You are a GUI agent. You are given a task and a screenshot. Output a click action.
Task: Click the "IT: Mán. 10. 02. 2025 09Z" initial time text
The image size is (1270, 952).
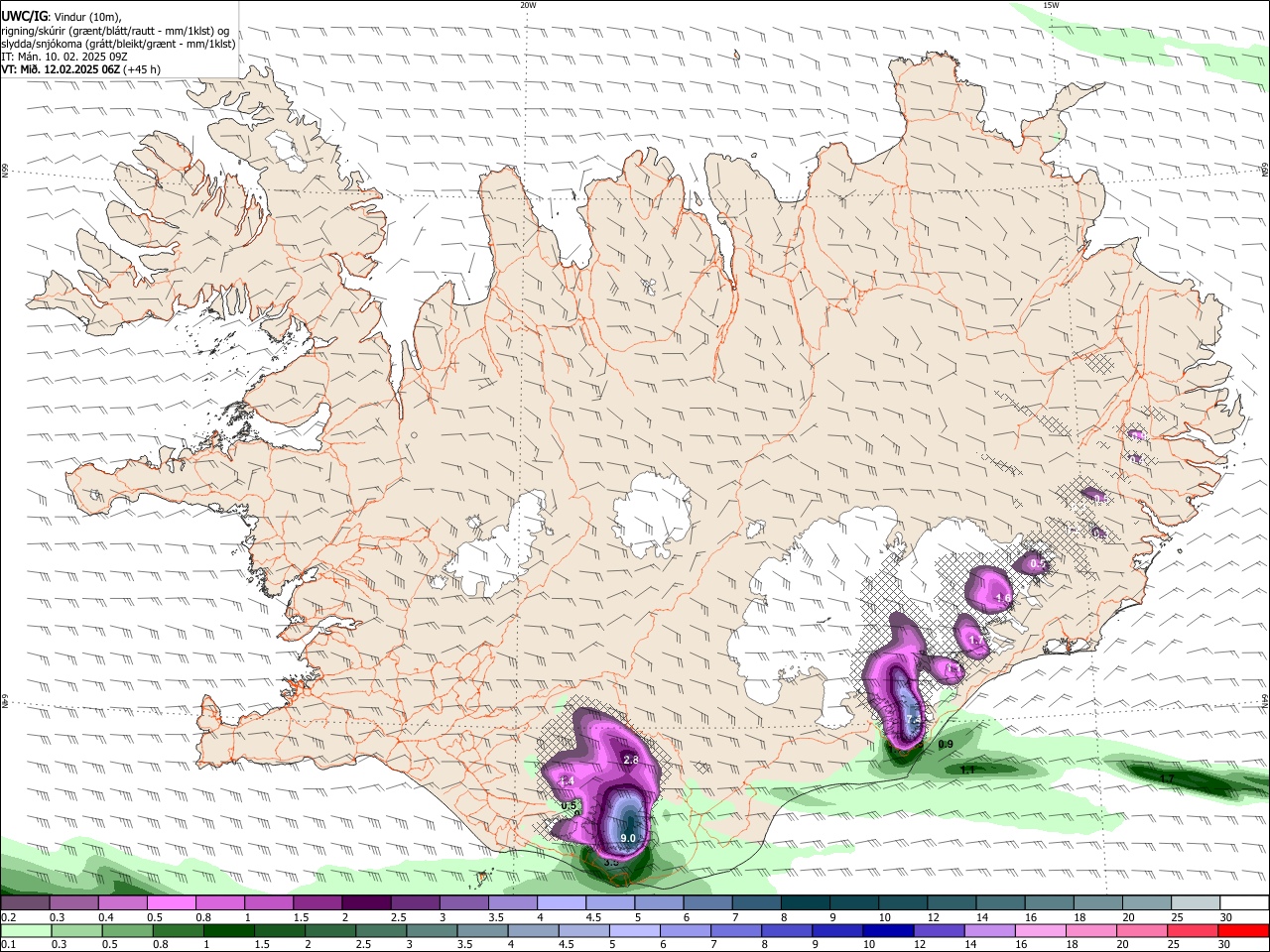tap(64, 57)
